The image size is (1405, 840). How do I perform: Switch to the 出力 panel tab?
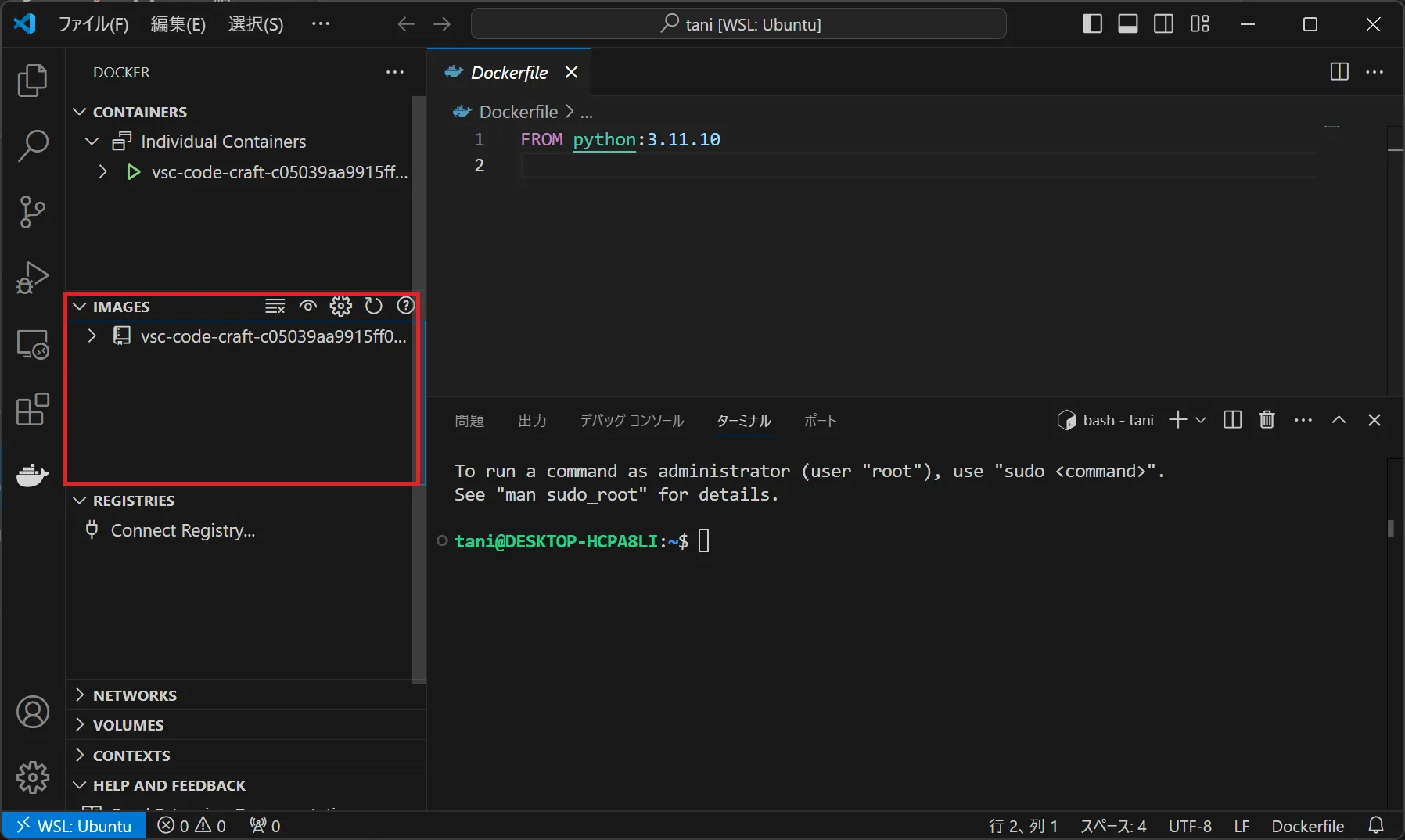point(532,421)
